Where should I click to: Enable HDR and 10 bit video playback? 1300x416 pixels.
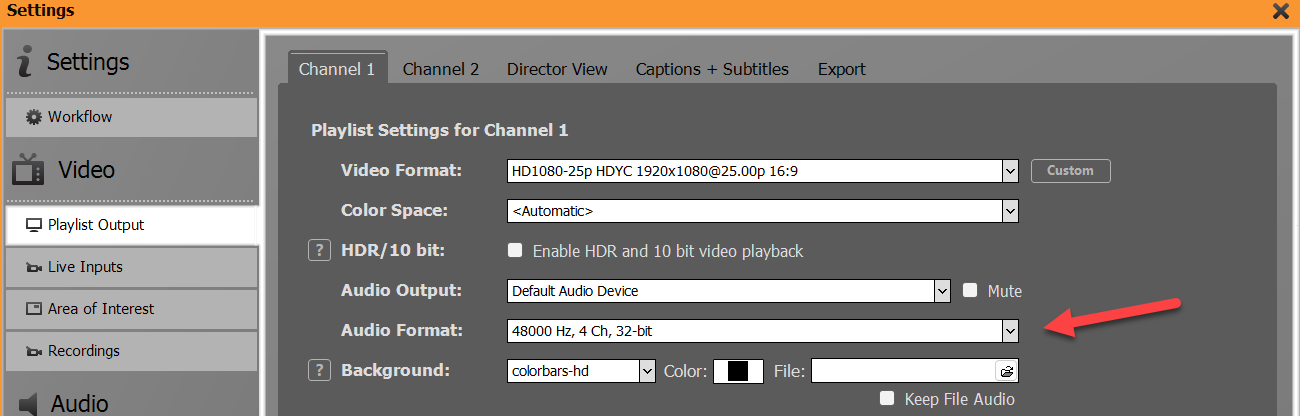click(x=516, y=251)
